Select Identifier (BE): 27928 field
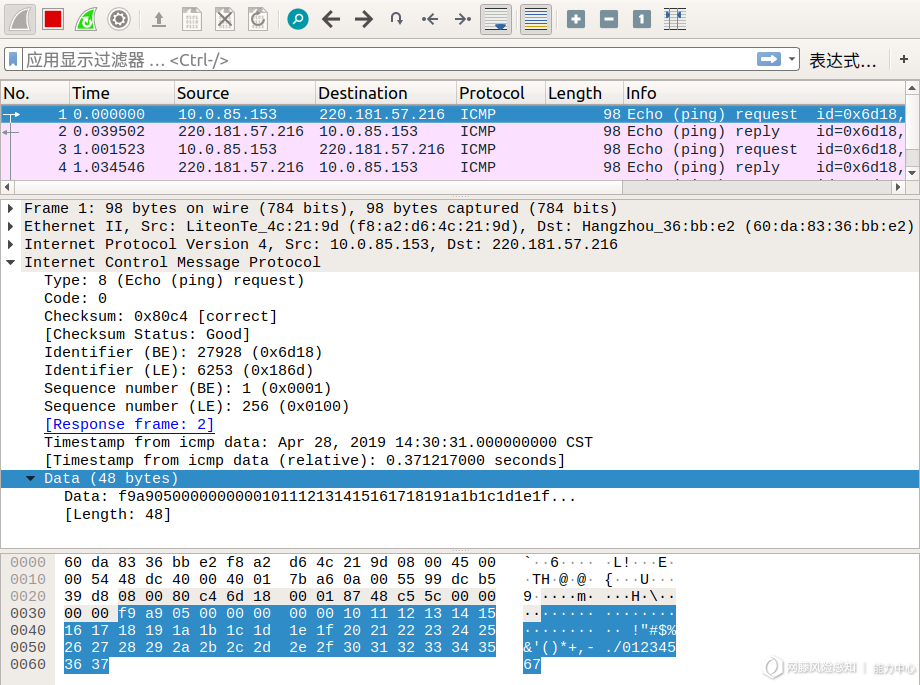920x685 pixels. tap(183, 352)
